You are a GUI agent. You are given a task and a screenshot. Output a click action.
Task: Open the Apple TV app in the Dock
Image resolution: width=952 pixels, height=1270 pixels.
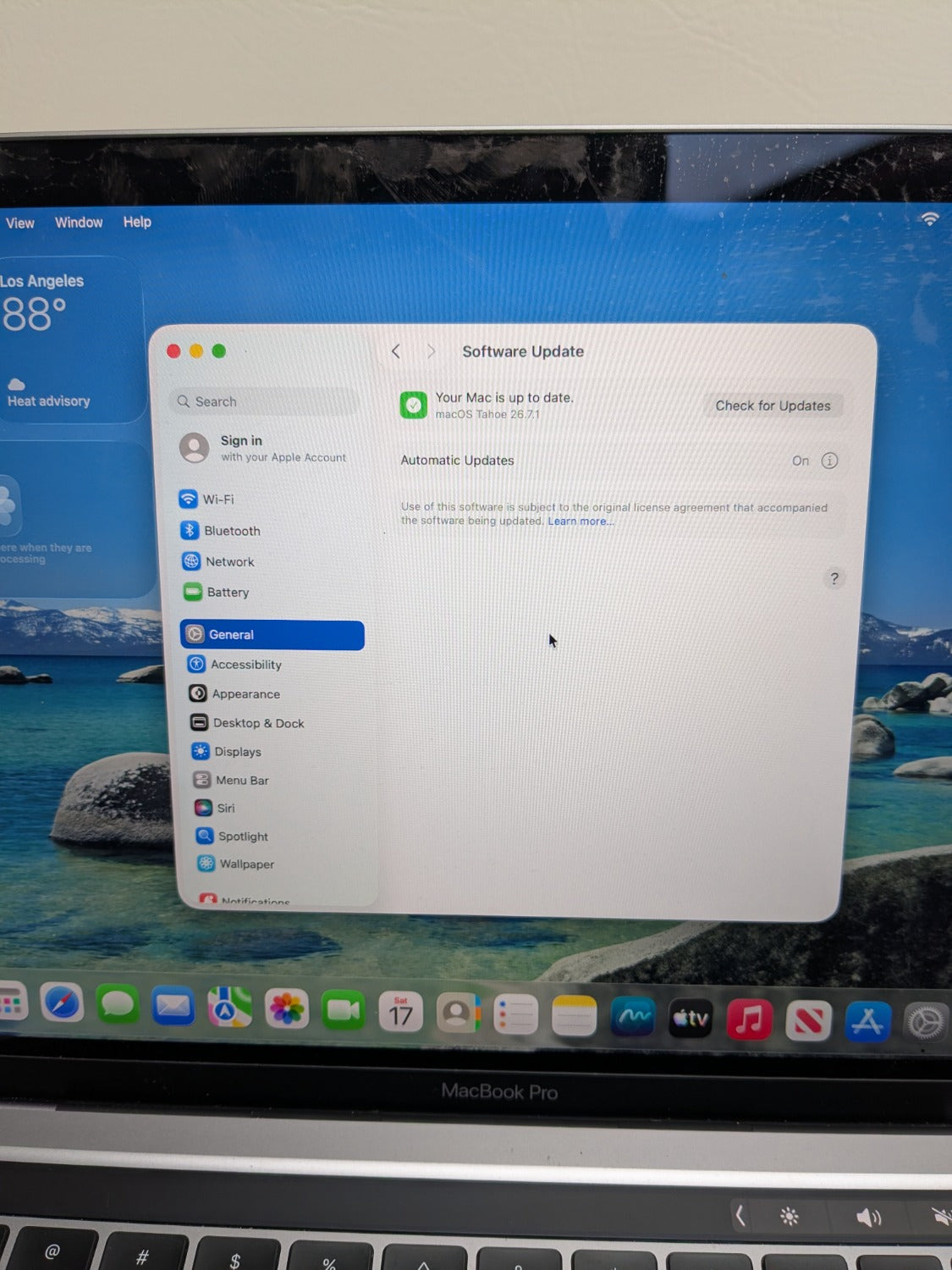691,1019
